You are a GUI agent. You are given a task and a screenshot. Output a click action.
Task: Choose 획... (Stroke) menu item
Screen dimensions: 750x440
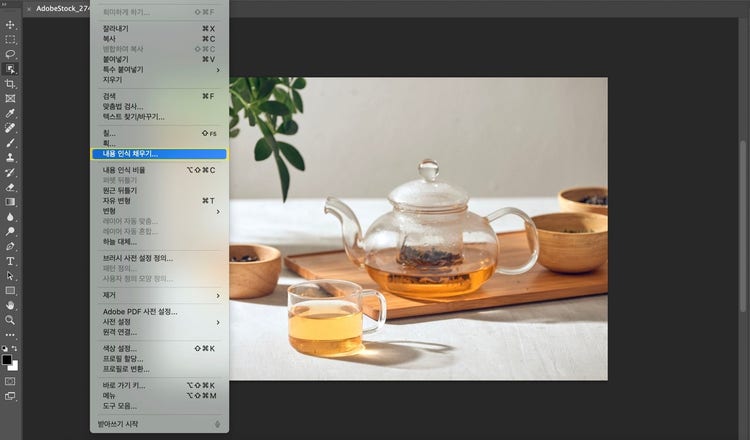(x=159, y=143)
